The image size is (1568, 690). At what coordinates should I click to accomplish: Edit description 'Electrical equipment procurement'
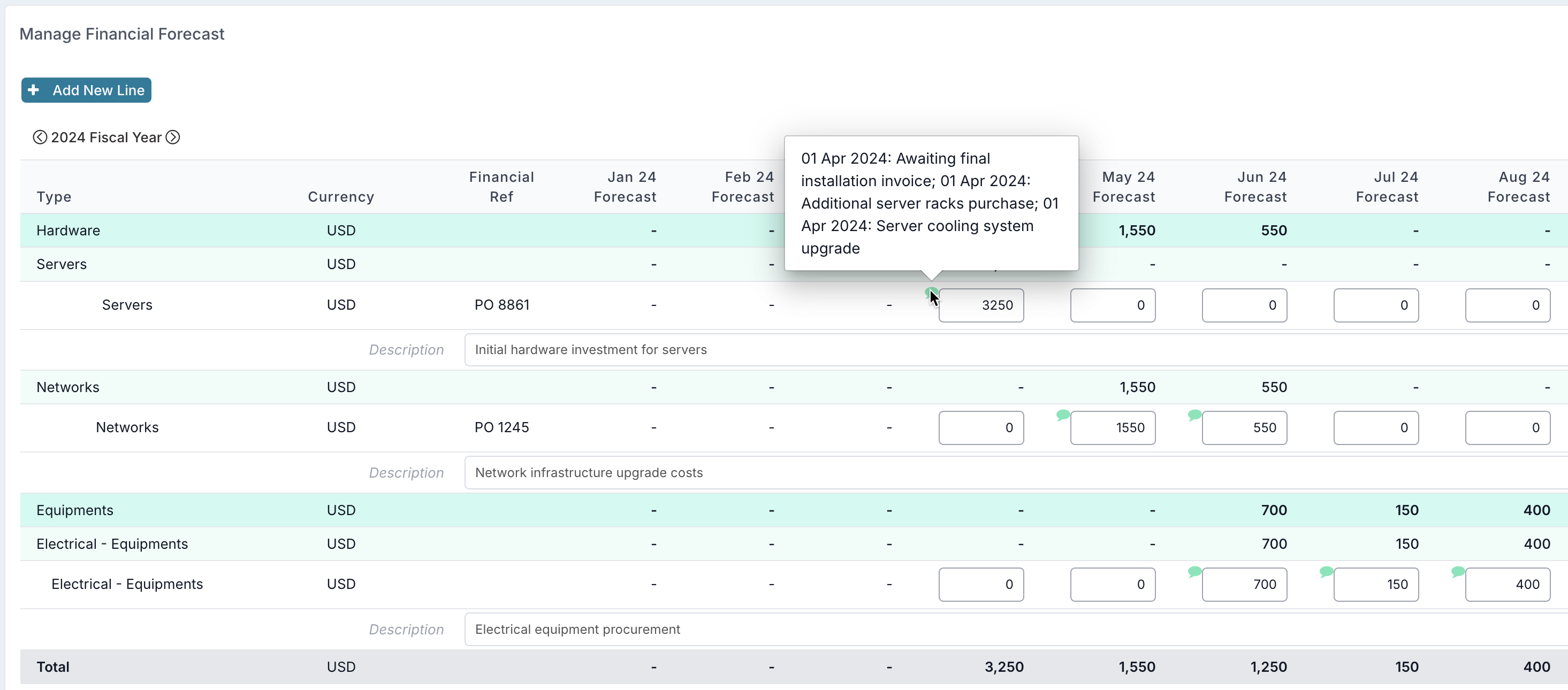[1015, 629]
